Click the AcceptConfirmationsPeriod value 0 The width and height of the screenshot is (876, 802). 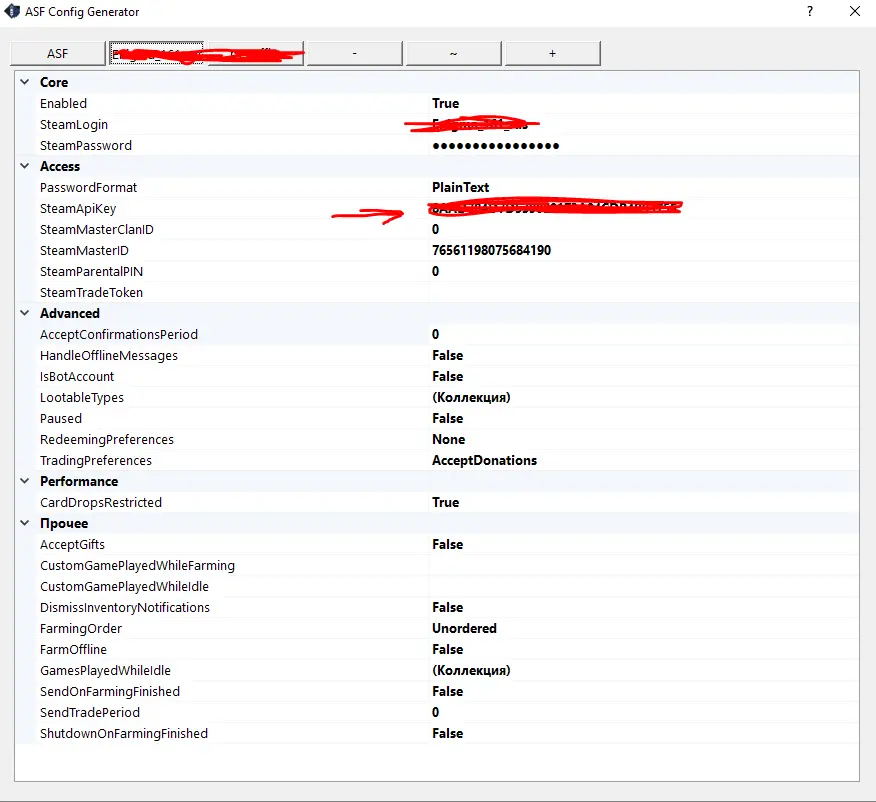[x=435, y=334]
